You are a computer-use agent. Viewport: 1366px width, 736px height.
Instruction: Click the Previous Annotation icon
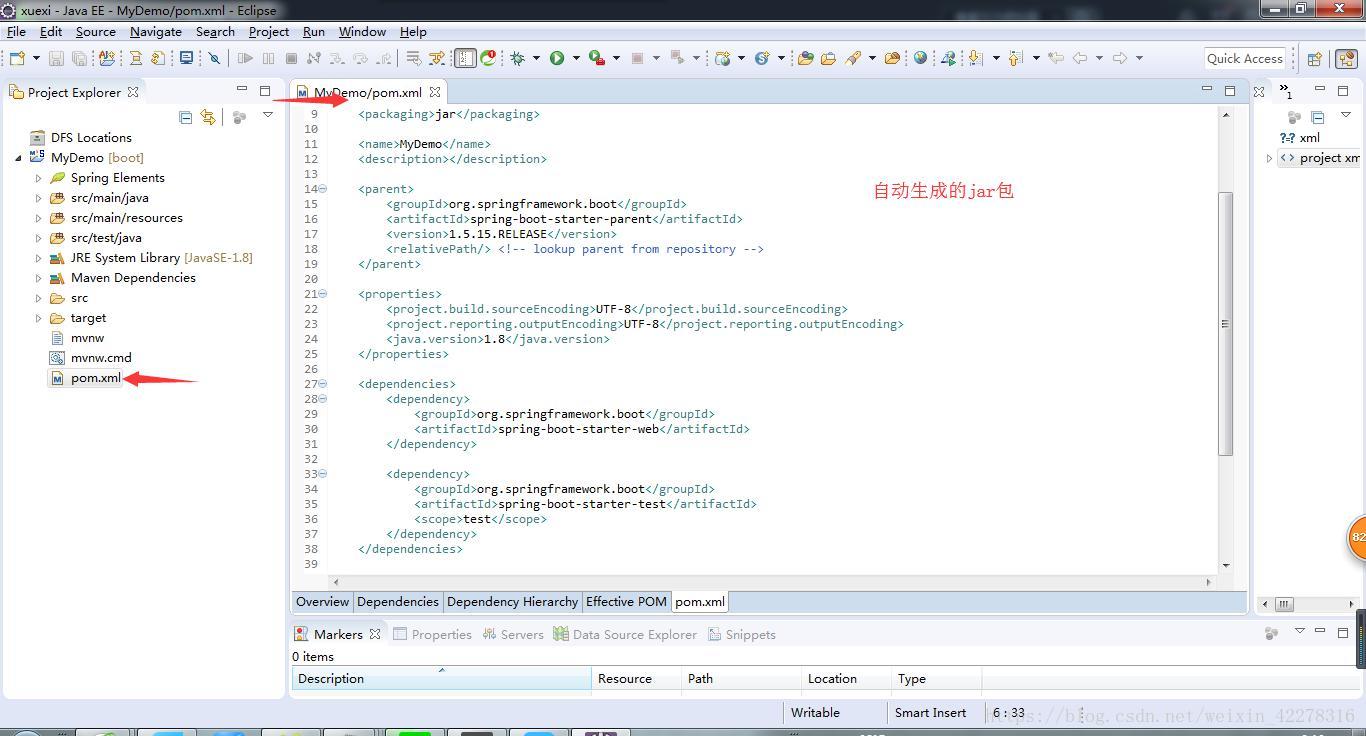click(1016, 58)
